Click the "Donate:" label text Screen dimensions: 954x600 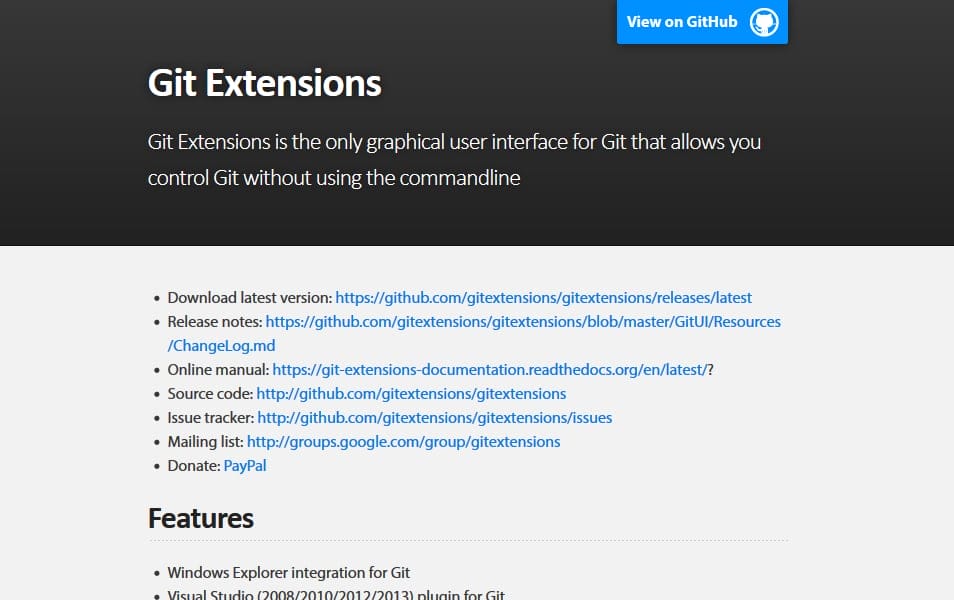coord(193,466)
